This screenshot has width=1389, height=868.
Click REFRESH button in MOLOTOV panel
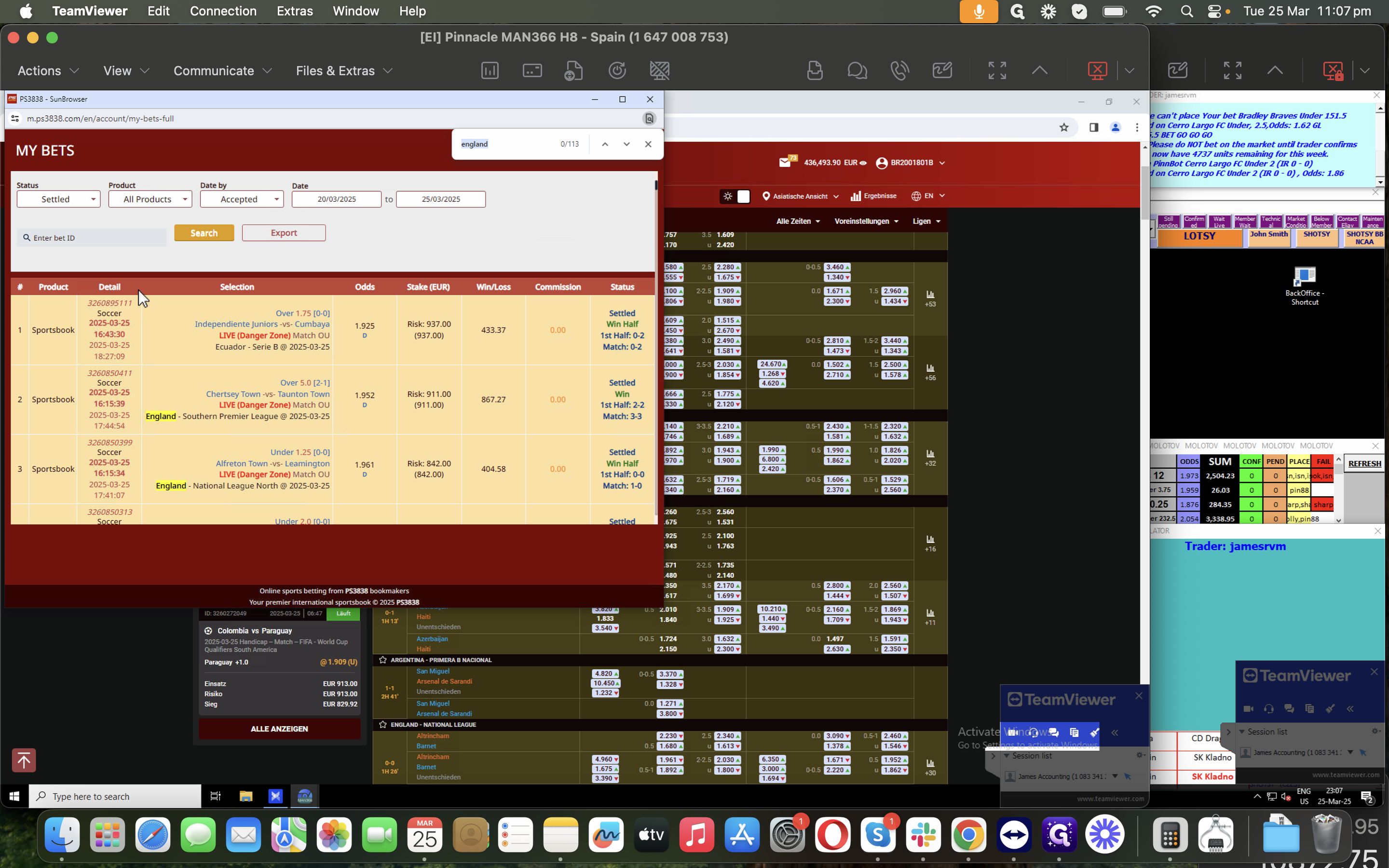tap(1364, 463)
